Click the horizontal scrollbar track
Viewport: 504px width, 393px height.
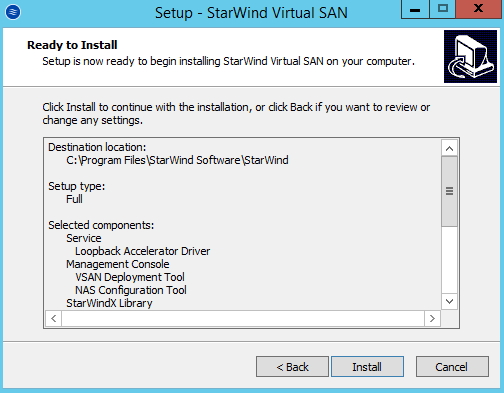pyautogui.click(x=243, y=318)
